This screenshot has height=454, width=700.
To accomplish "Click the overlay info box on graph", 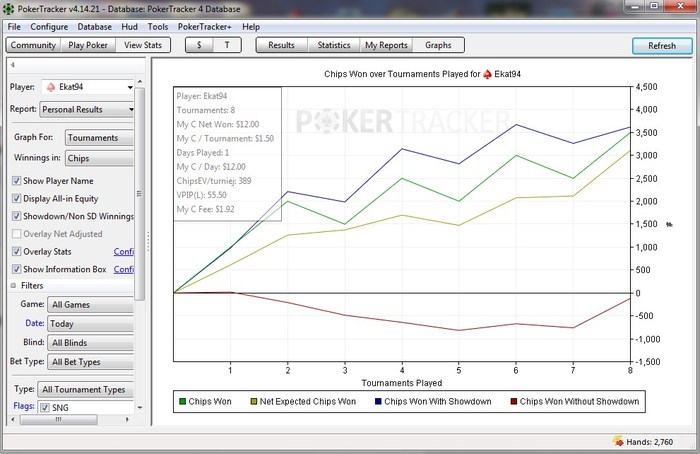I will [227, 154].
